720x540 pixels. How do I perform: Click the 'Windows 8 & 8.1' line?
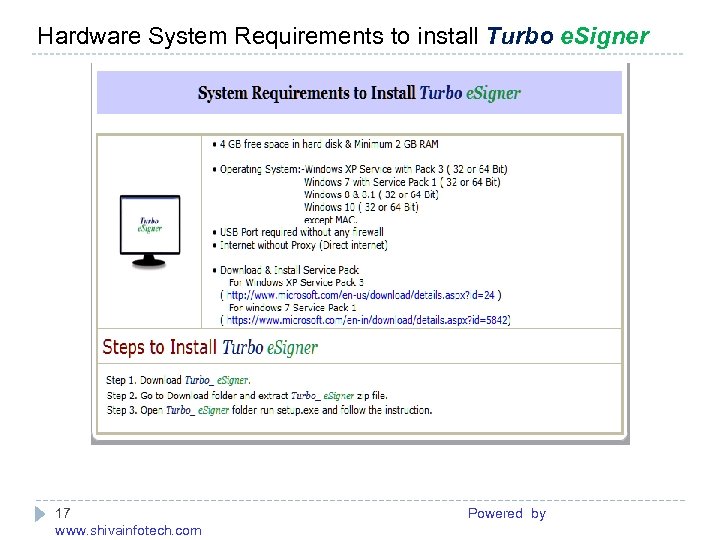click(371, 195)
